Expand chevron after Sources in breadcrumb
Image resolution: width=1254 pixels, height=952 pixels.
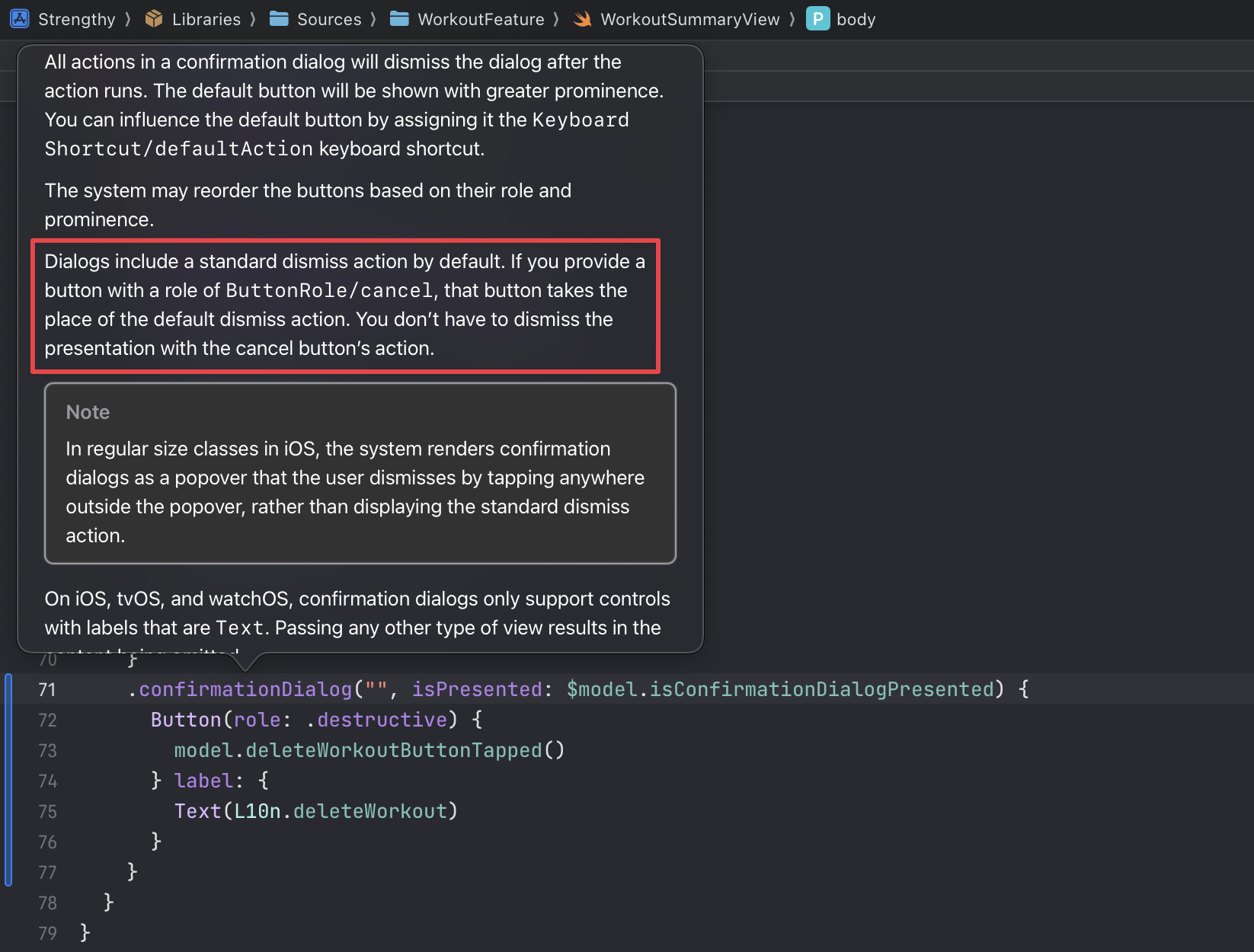click(x=373, y=19)
